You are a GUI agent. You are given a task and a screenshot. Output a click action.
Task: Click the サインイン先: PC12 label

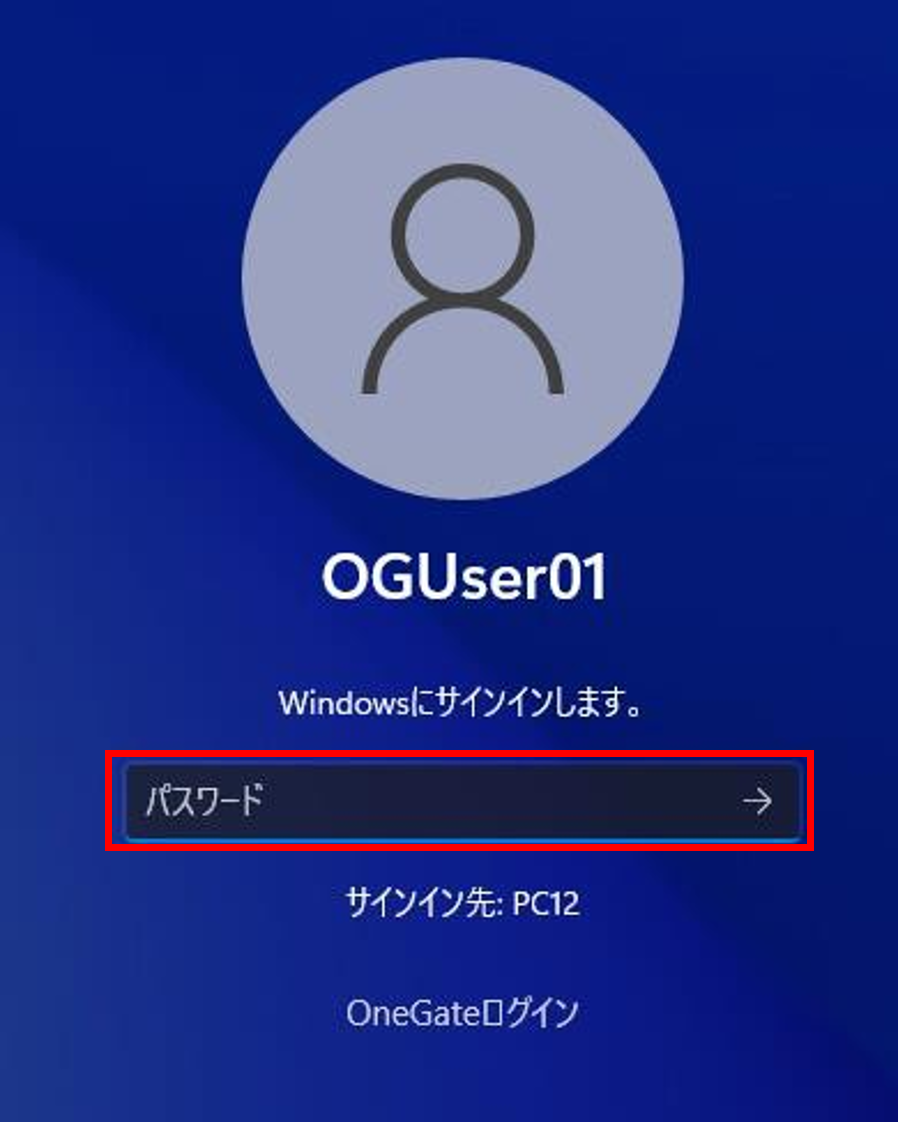[x=462, y=903]
